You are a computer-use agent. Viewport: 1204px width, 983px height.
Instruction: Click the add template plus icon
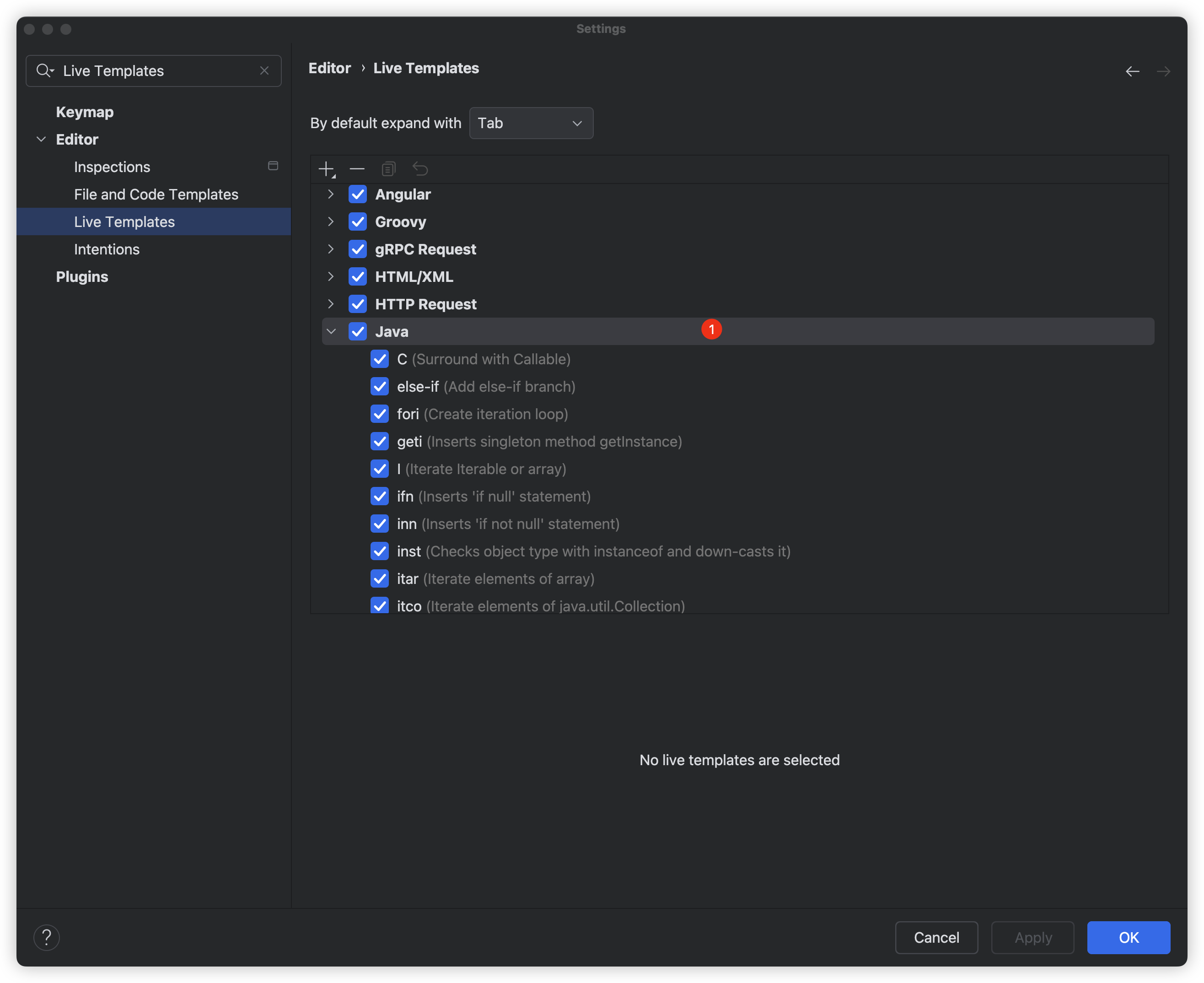tap(327, 169)
